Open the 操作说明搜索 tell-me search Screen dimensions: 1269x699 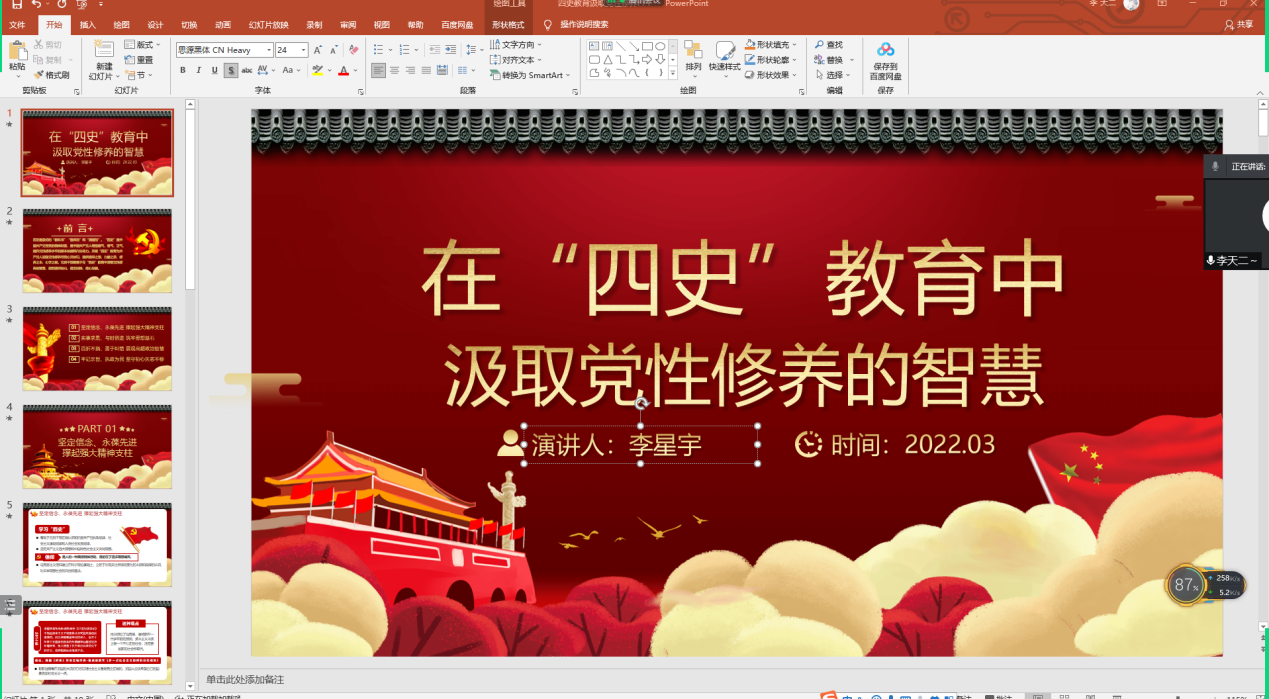[x=576, y=24]
